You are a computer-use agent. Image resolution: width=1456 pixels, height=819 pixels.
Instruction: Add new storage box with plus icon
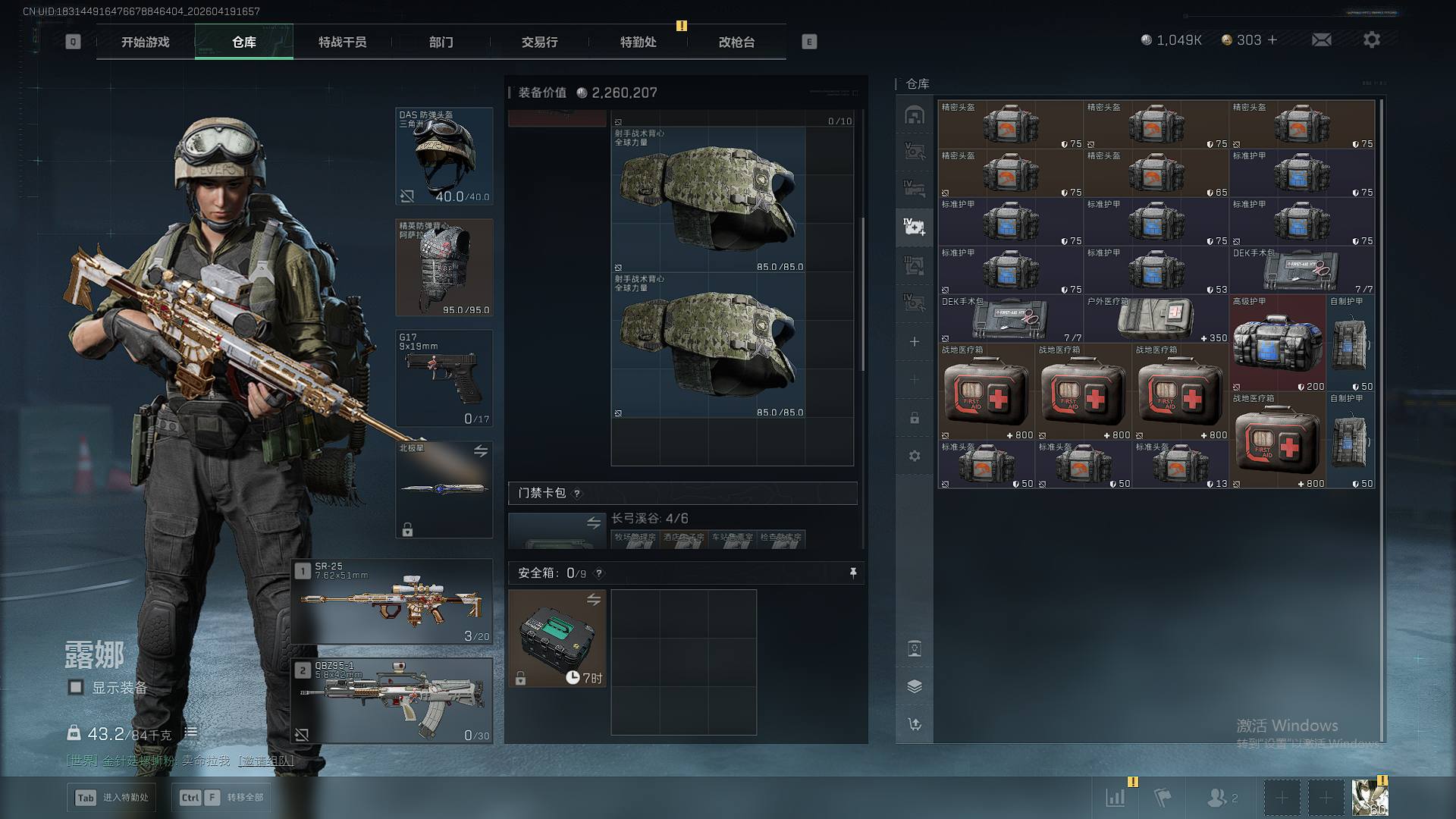coord(915,342)
